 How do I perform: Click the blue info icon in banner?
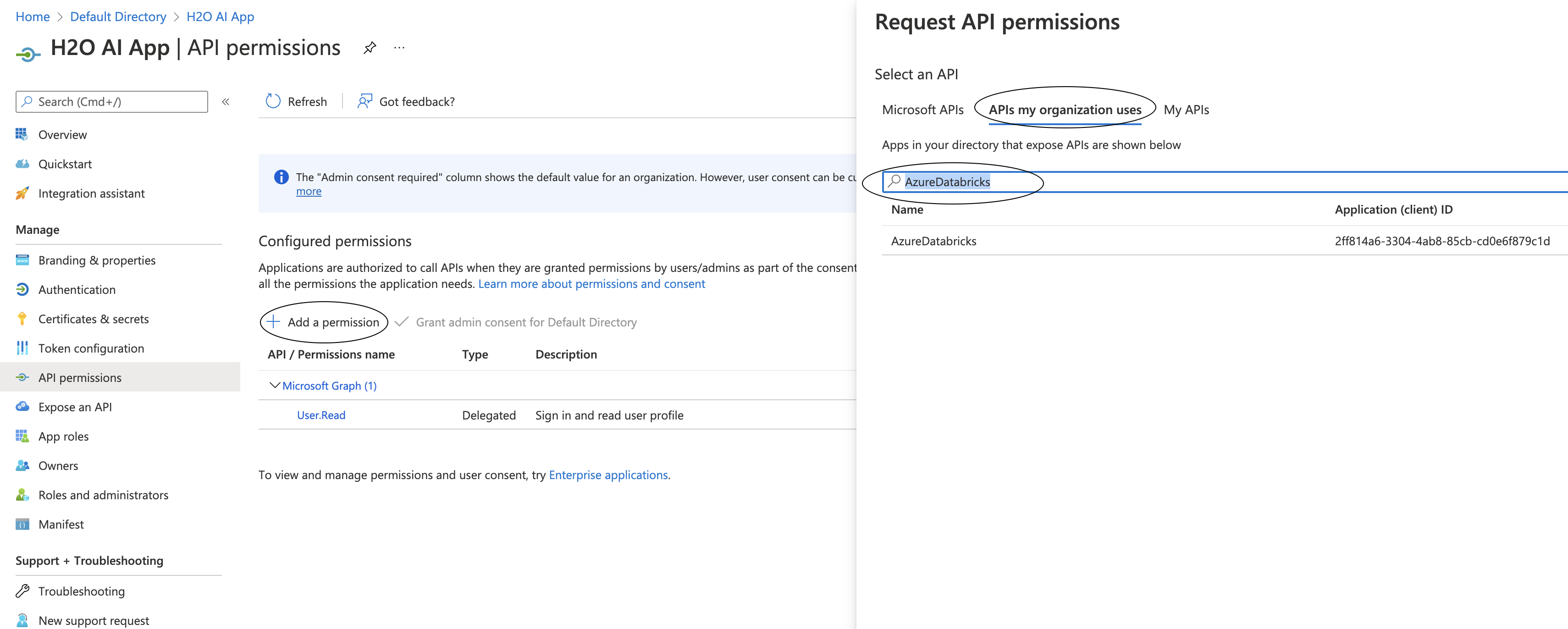pos(281,177)
